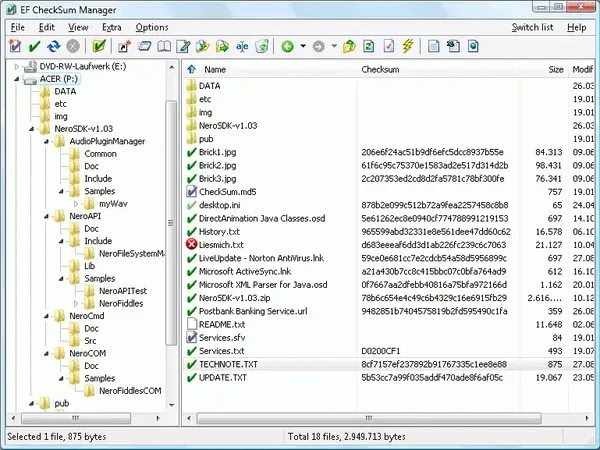Click the open book toolbar icon
The width and height of the screenshot is (600, 450).
coord(164,47)
